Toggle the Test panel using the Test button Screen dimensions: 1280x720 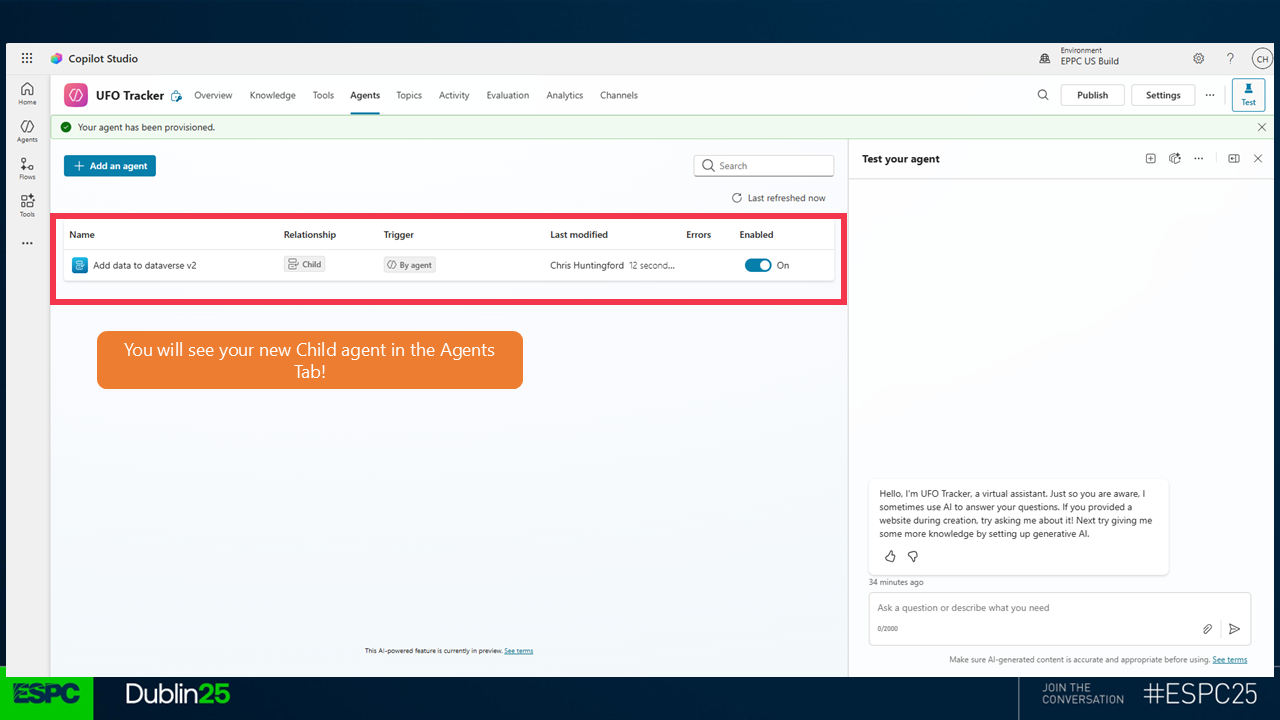pyautogui.click(x=1248, y=95)
